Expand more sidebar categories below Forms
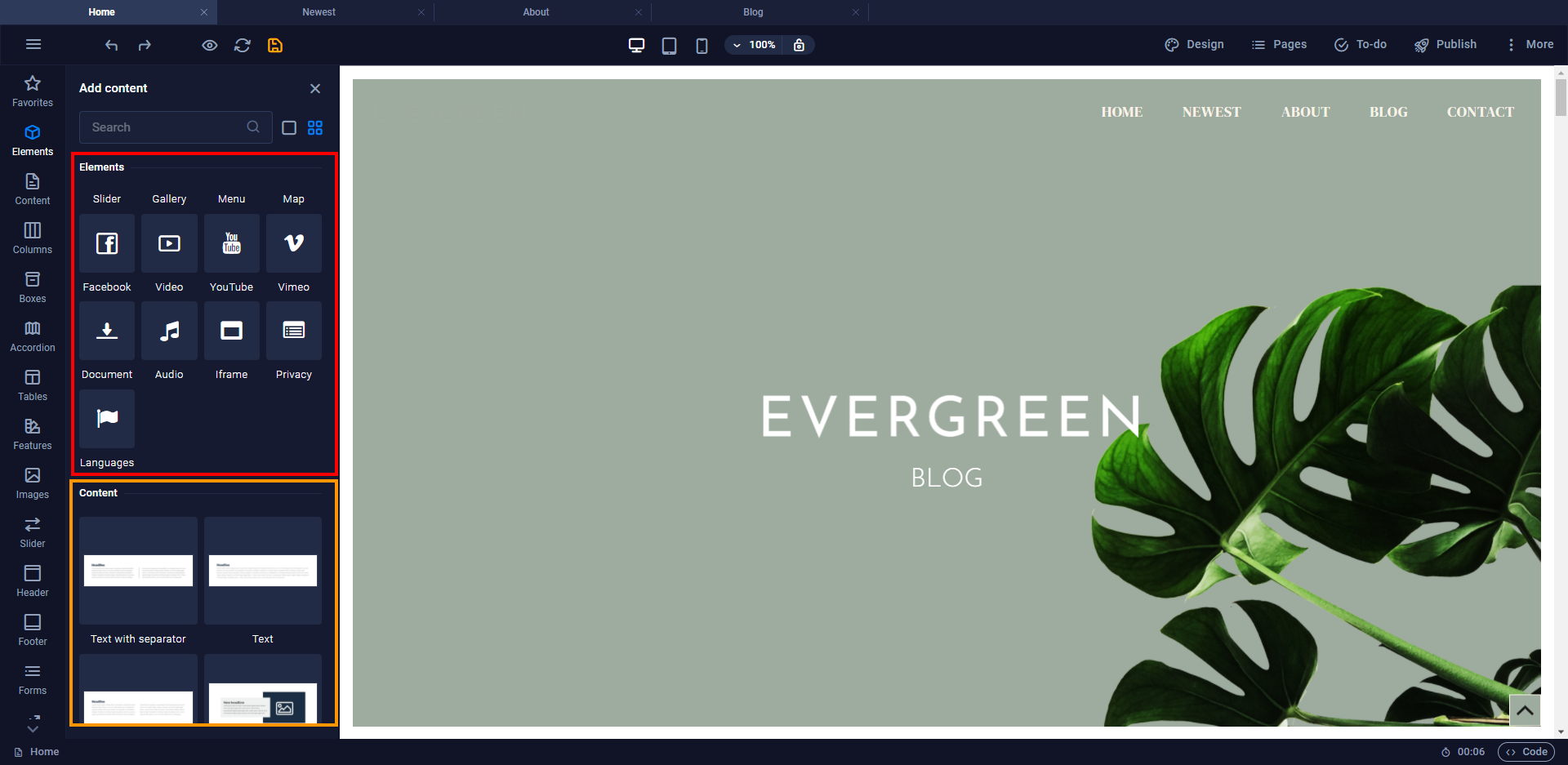 (x=33, y=723)
